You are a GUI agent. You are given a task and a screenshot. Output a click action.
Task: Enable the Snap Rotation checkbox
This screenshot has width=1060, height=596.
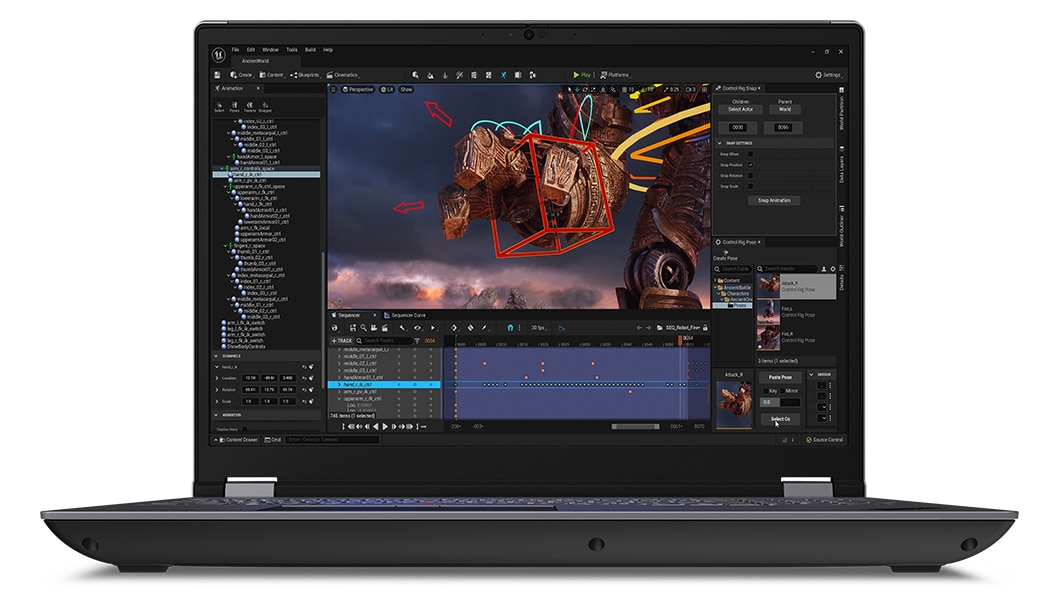pos(750,174)
